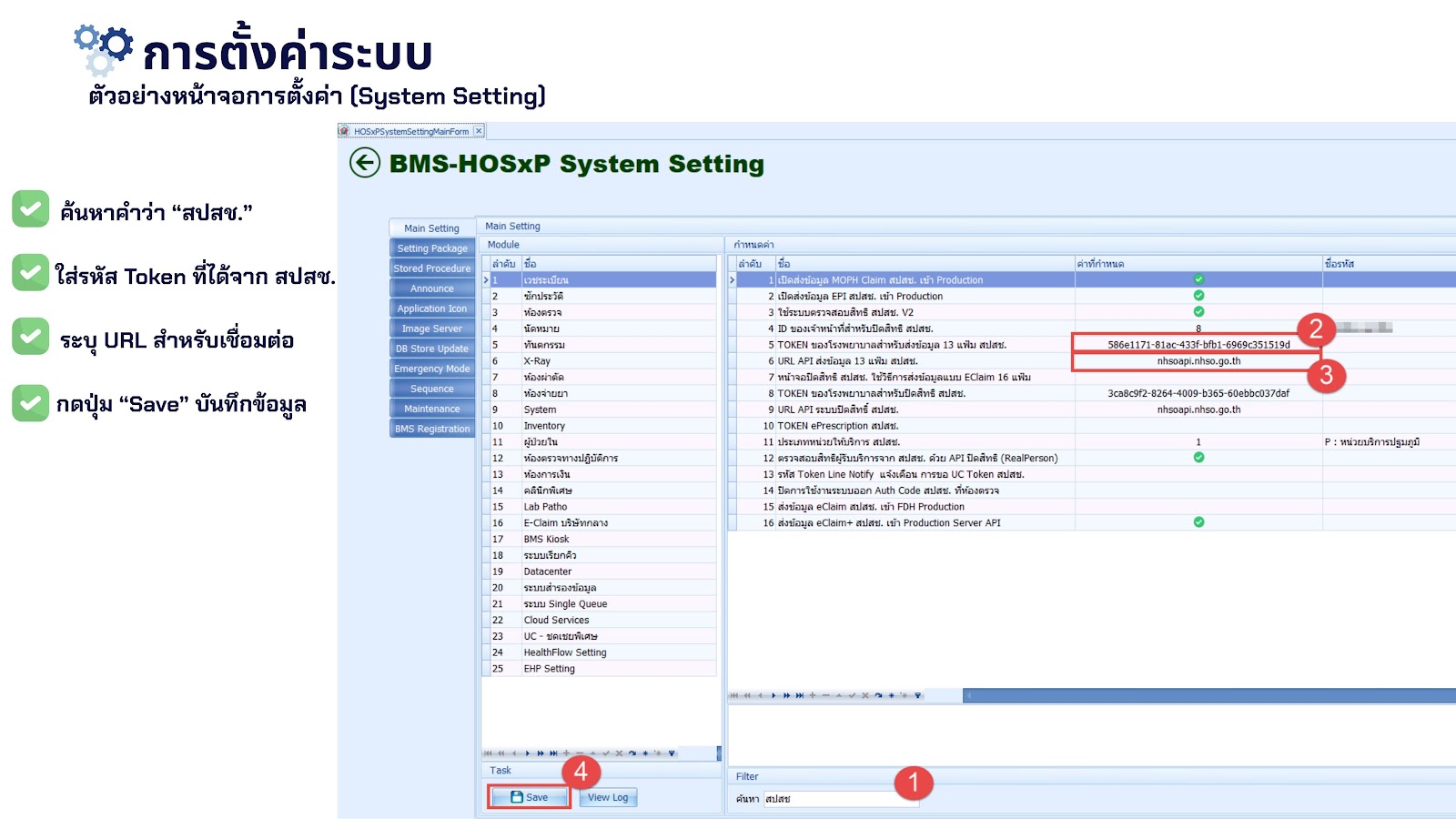Refresh data in the settings-grid navigator
The height and width of the screenshot is (819, 1456).
879,695
